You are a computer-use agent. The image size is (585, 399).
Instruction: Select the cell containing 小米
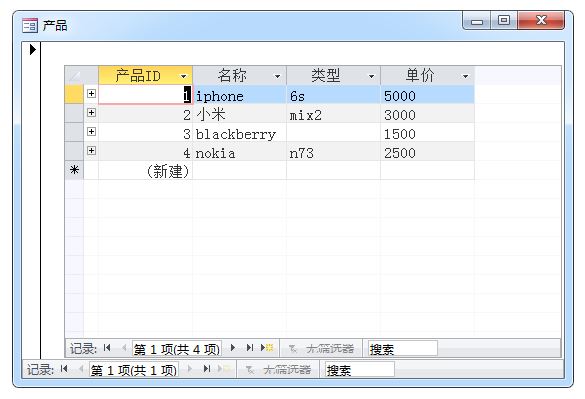(240, 114)
